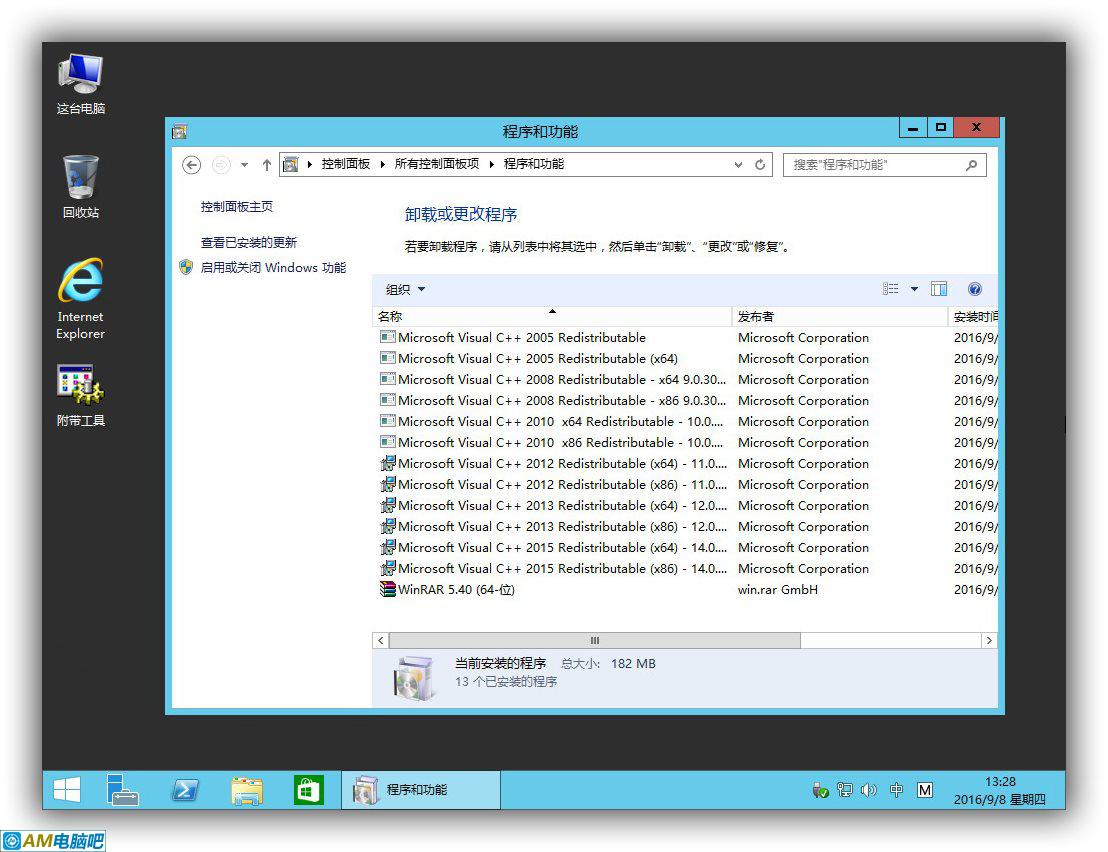Select Visual C++ 2008 Redistributable x64 9.0.30 row
This screenshot has width=1108, height=852.
click(x=685, y=379)
